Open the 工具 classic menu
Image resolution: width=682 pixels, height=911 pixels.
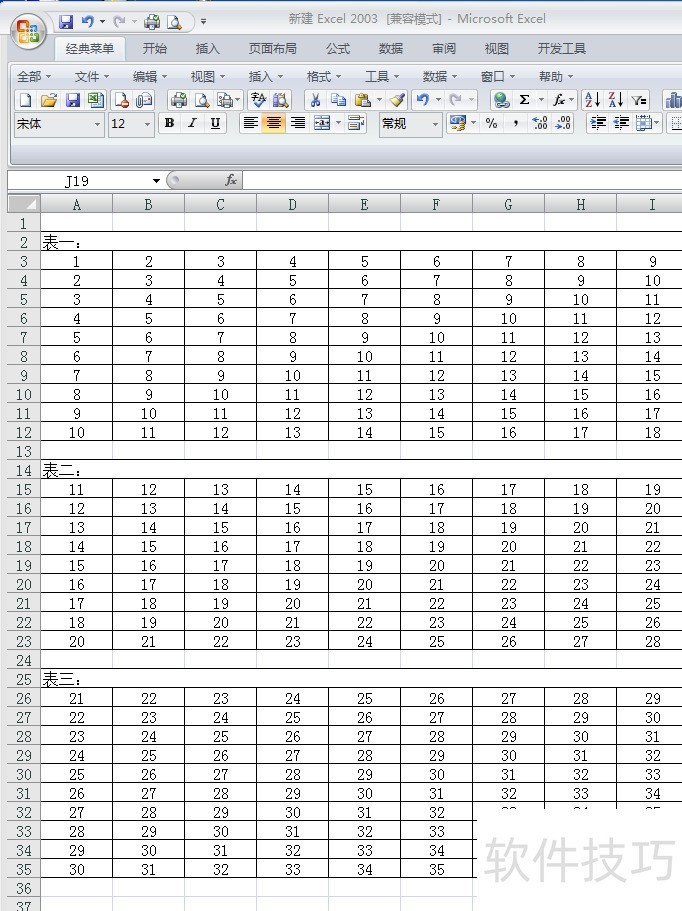click(382, 77)
